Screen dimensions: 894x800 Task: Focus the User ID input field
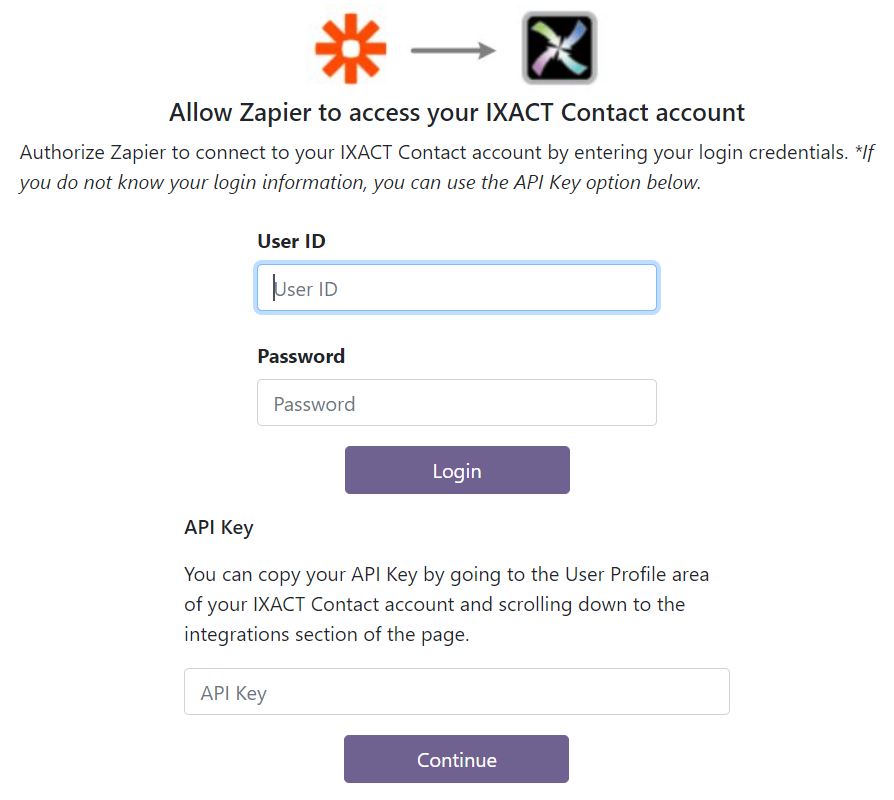(x=457, y=287)
